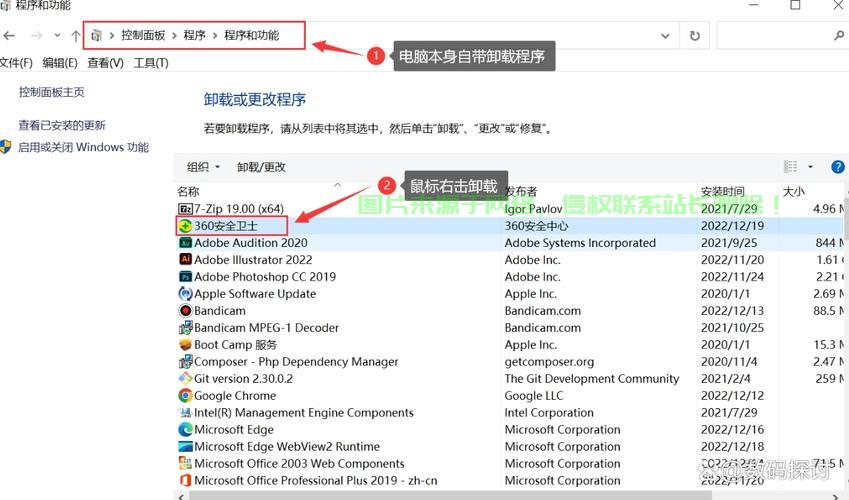The width and height of the screenshot is (849, 500).
Task: Click the Git version 2.30.0.2 icon
Action: click(185, 379)
